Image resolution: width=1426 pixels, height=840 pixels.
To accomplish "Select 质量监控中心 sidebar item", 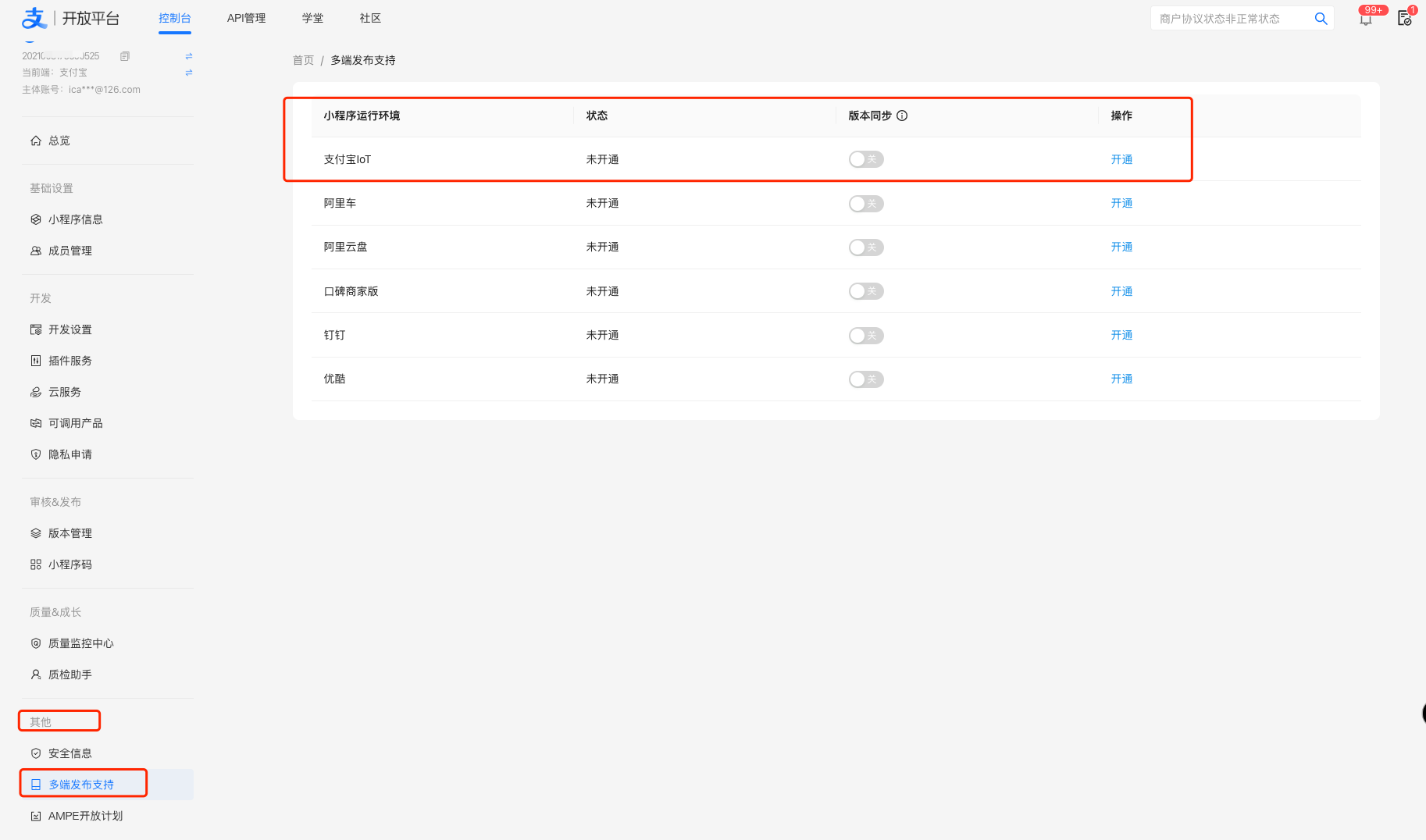I will click(80, 643).
